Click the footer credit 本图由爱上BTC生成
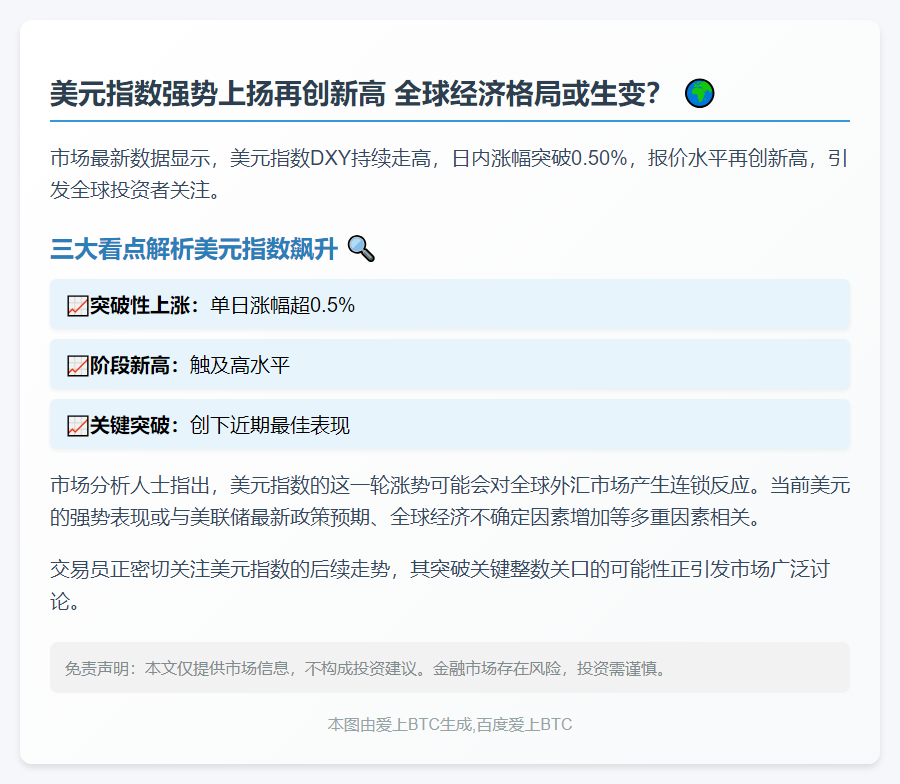The width and height of the screenshot is (900, 784). coord(400,724)
